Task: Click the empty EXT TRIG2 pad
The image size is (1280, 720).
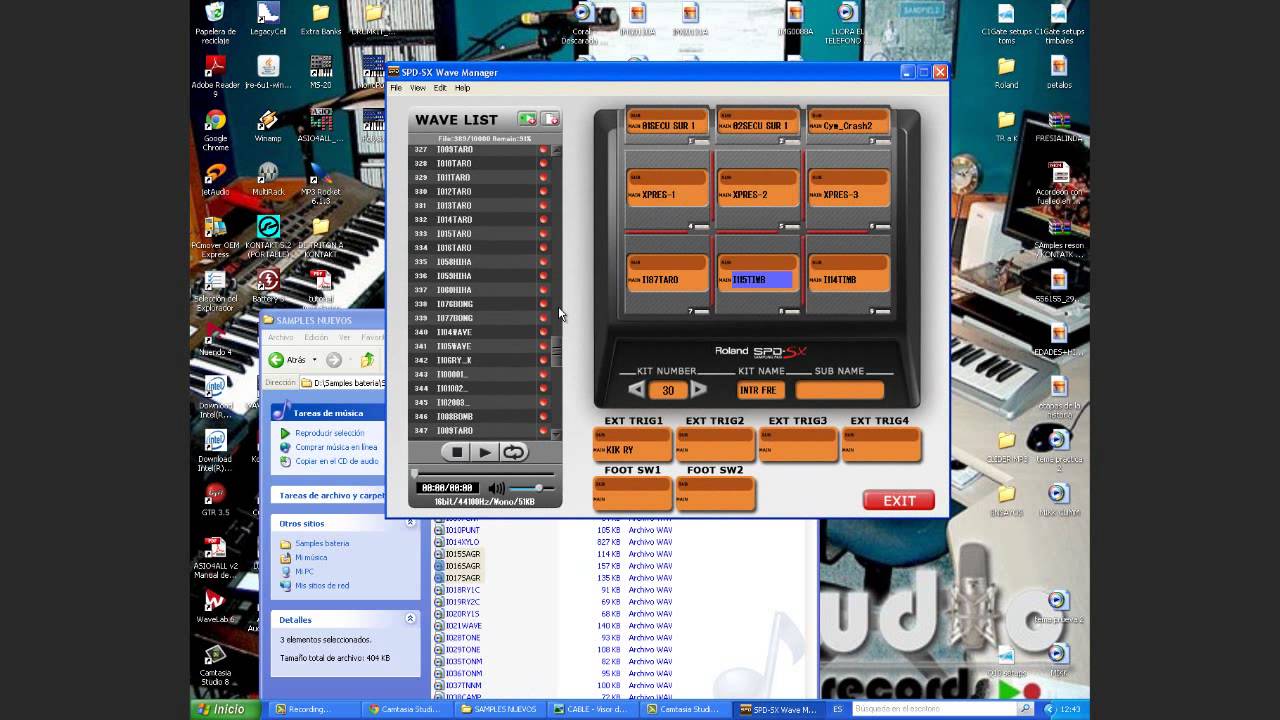Action: [x=715, y=443]
